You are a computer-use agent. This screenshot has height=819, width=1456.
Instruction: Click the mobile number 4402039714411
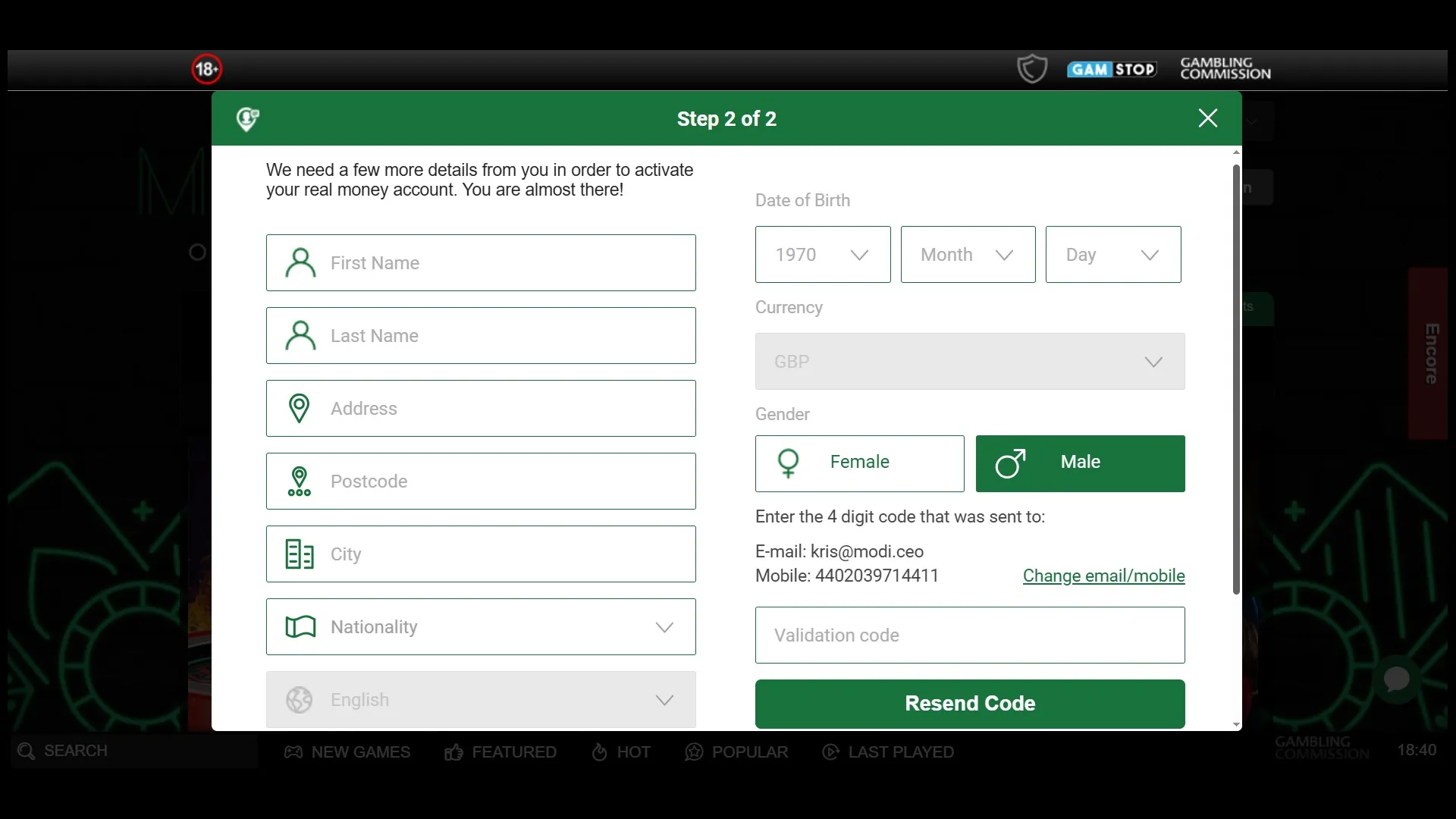click(x=877, y=576)
